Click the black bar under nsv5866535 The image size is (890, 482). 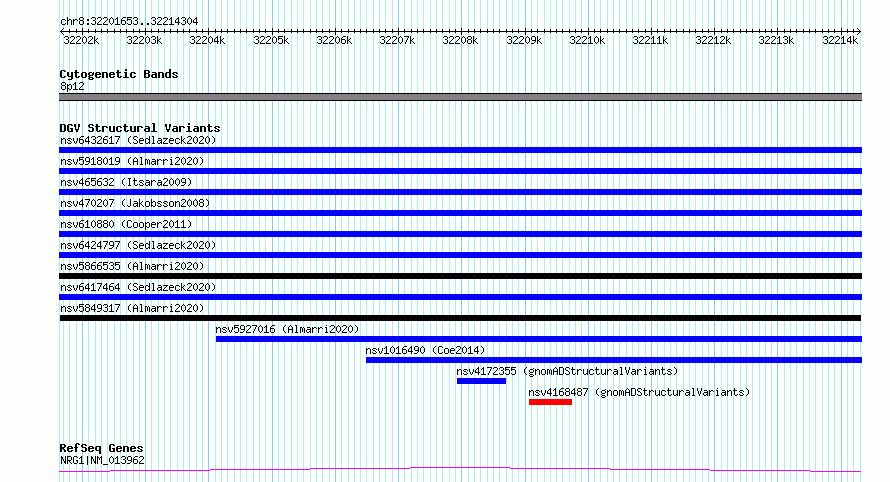(x=460, y=276)
